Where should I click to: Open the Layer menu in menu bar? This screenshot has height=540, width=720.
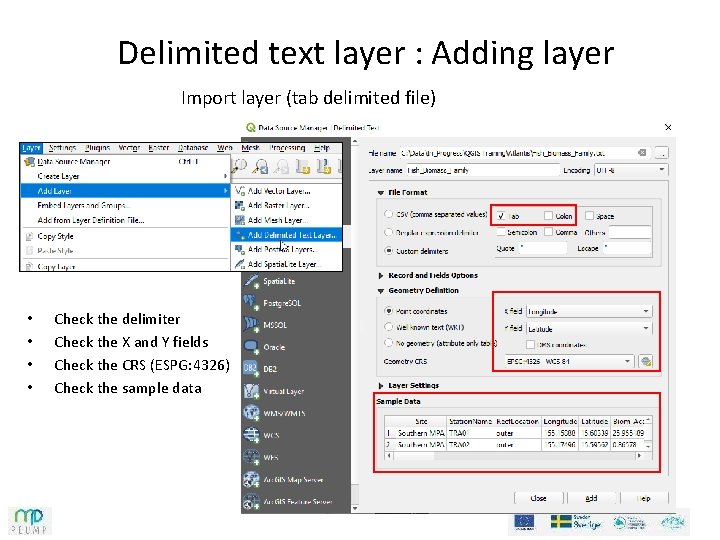point(31,148)
